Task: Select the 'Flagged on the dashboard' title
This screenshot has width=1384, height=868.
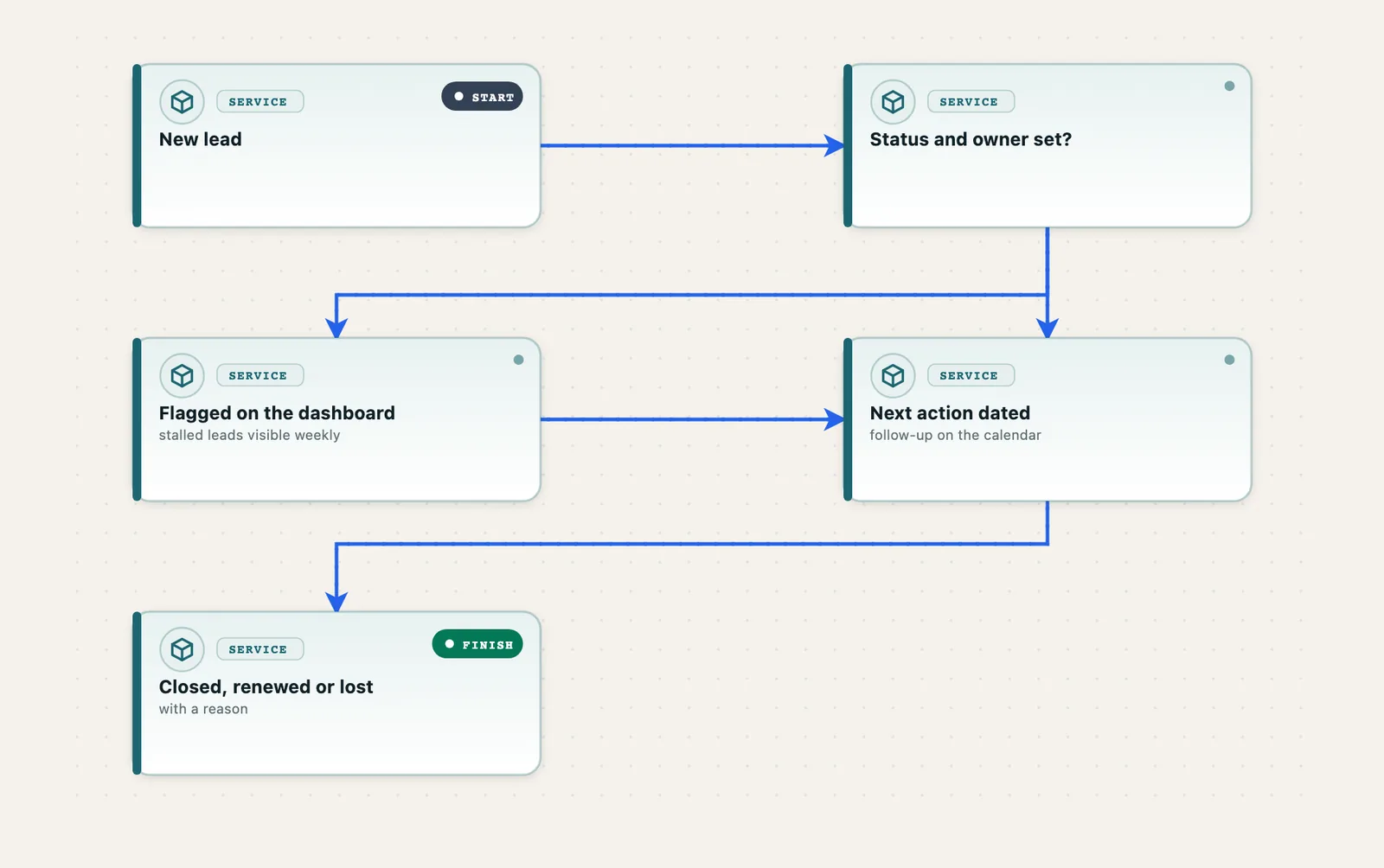Action: 277,413
